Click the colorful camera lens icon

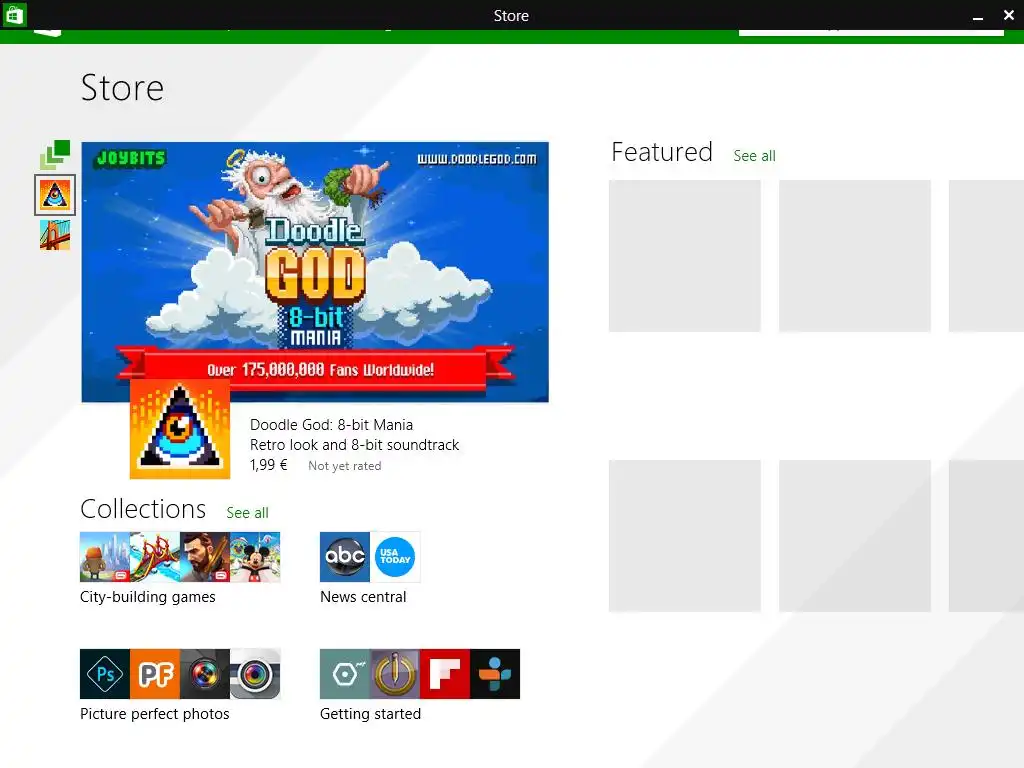click(x=205, y=674)
